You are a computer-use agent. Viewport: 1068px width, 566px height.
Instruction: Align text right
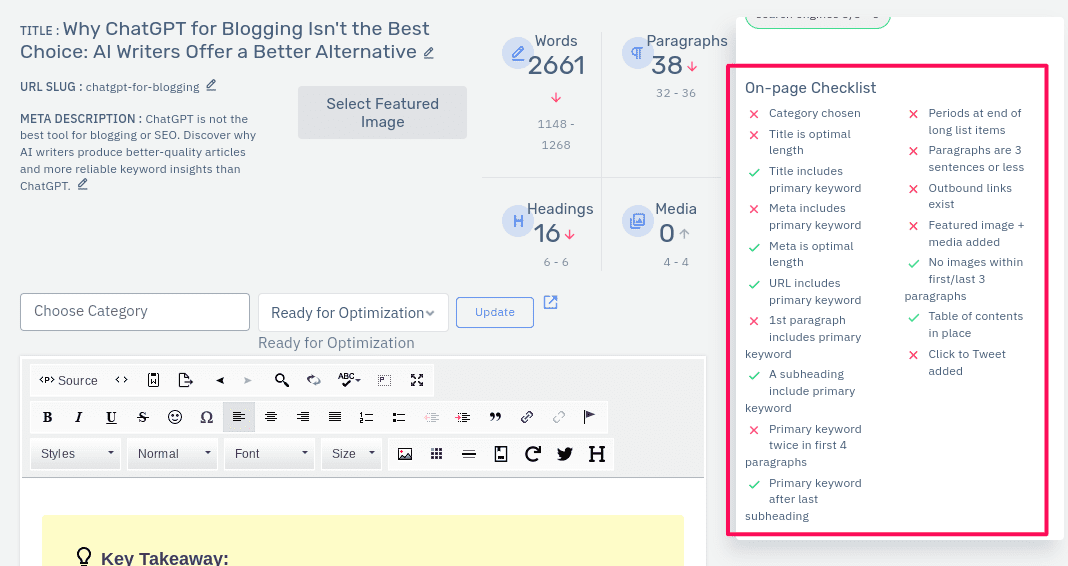(x=302, y=417)
